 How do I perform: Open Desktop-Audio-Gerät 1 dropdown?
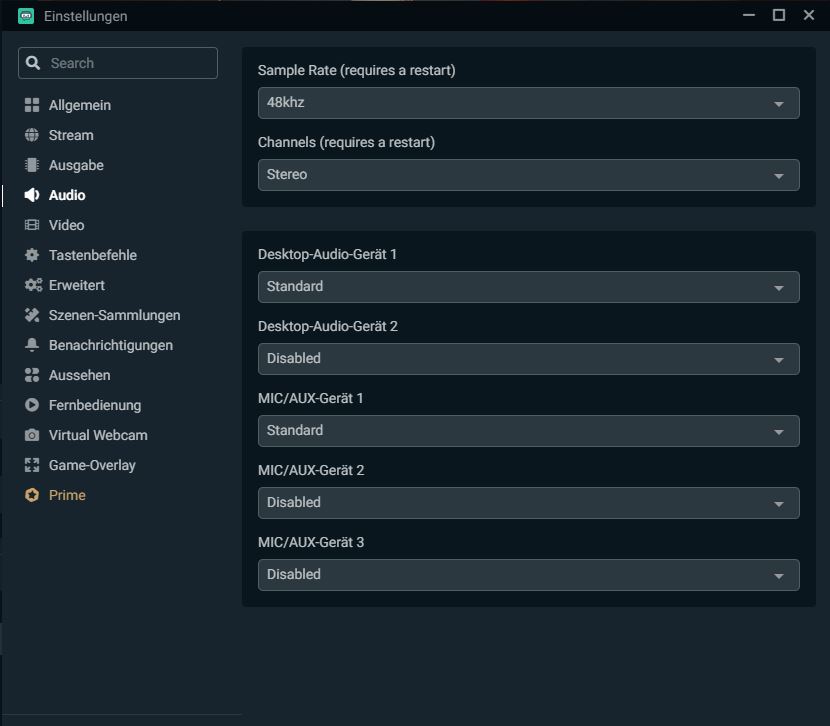click(x=528, y=287)
